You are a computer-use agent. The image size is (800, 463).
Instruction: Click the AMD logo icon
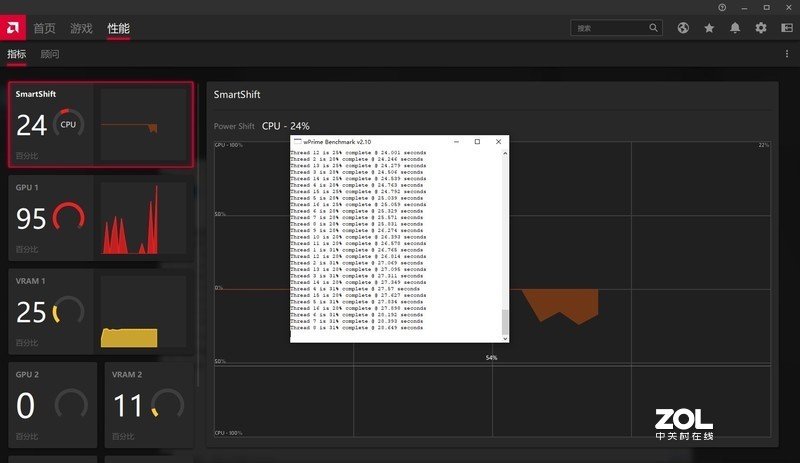(13, 28)
